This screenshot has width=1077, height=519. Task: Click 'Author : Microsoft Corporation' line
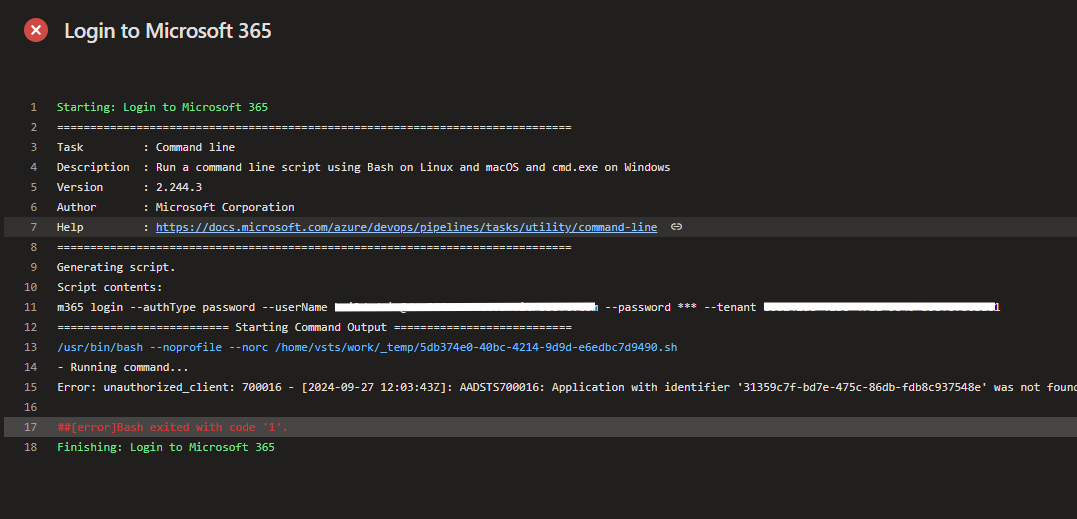175,207
